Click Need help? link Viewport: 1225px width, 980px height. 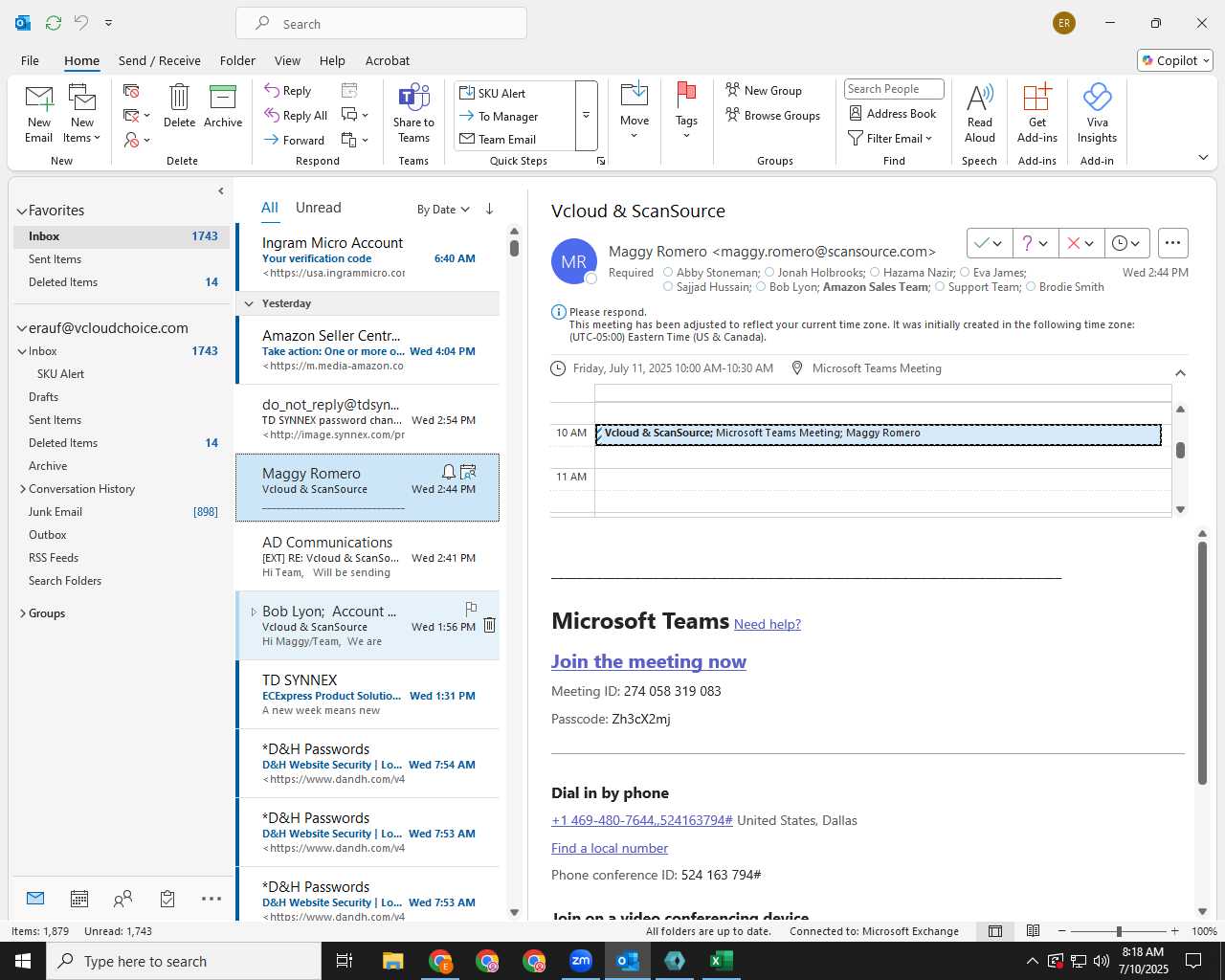pos(768,624)
